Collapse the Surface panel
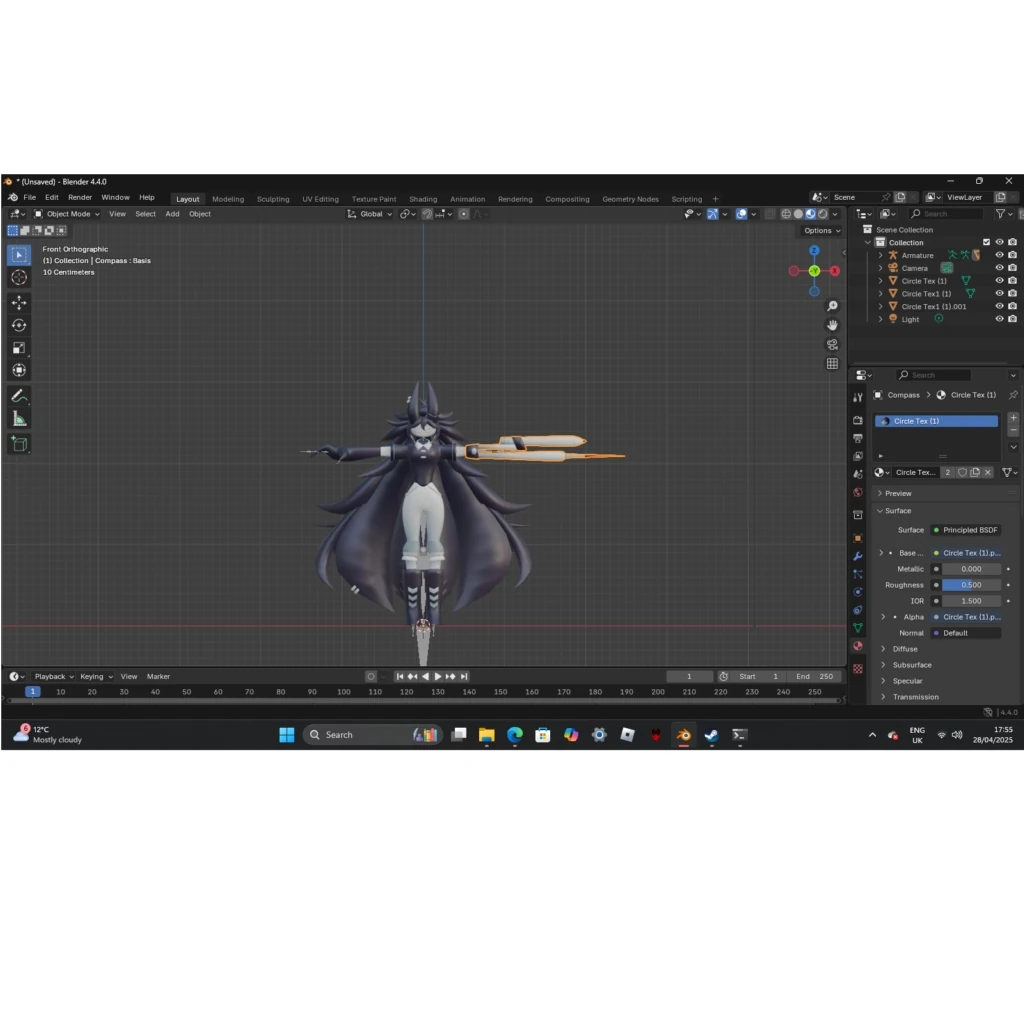 (895, 511)
